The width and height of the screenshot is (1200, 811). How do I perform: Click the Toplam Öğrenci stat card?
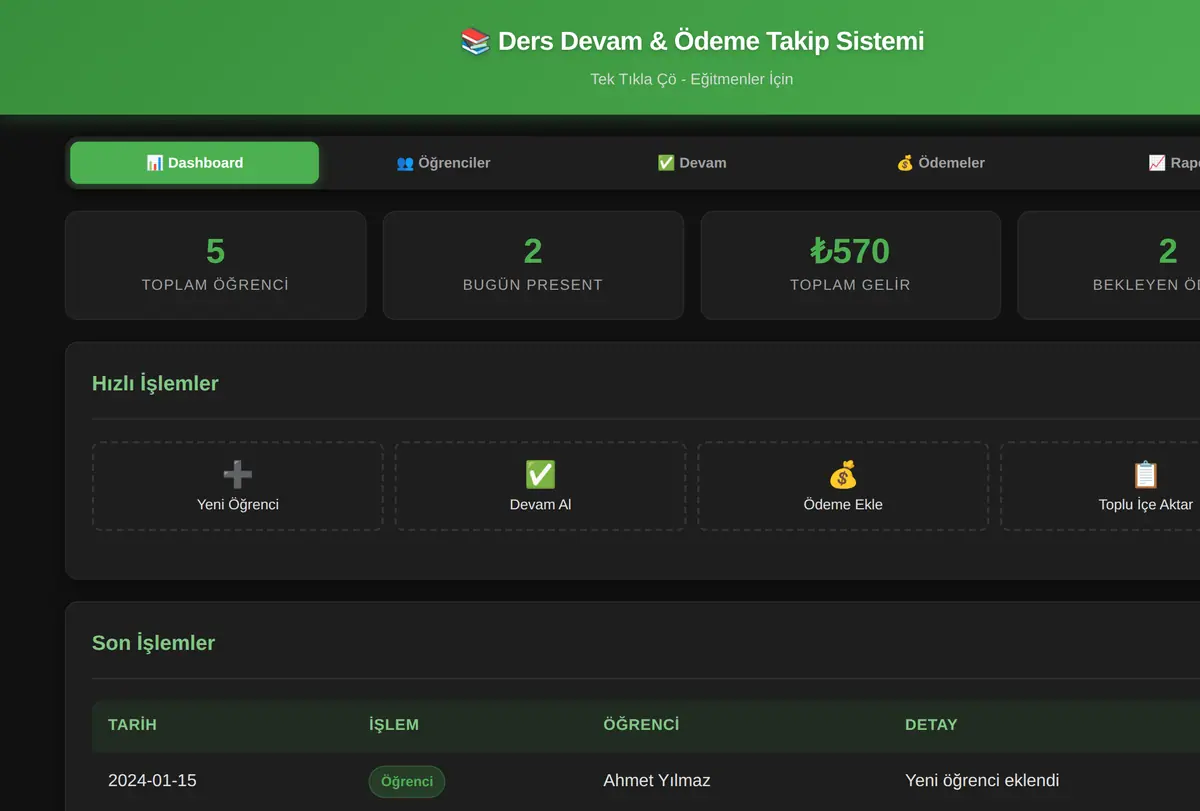coord(215,265)
